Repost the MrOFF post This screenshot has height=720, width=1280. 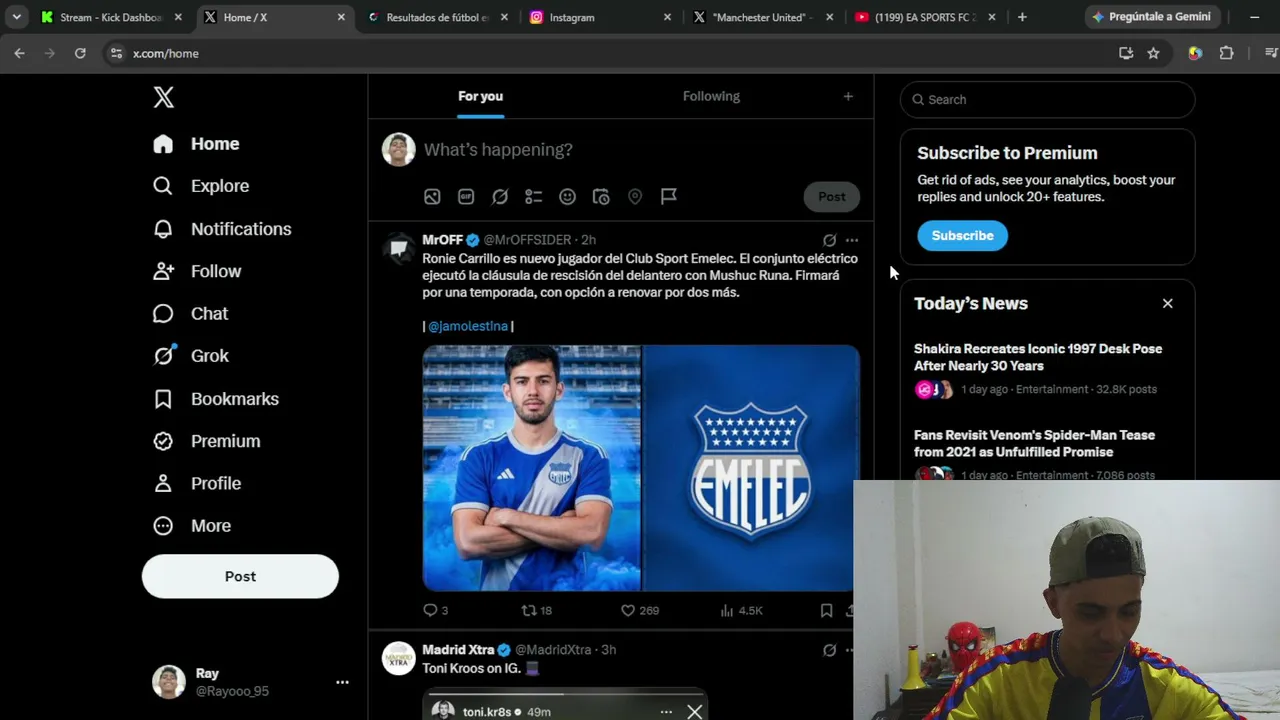537,610
